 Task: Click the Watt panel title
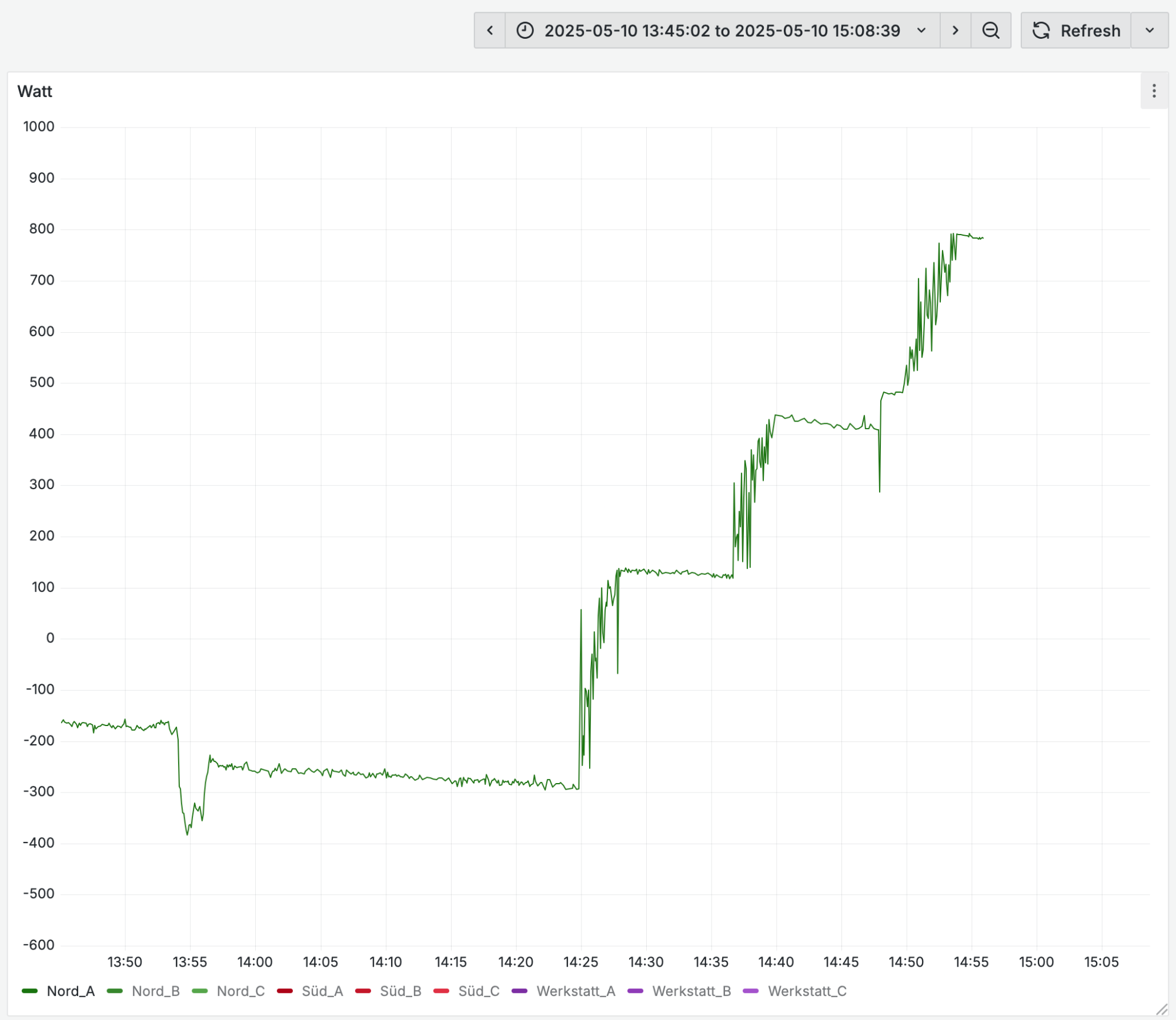pyautogui.click(x=35, y=92)
